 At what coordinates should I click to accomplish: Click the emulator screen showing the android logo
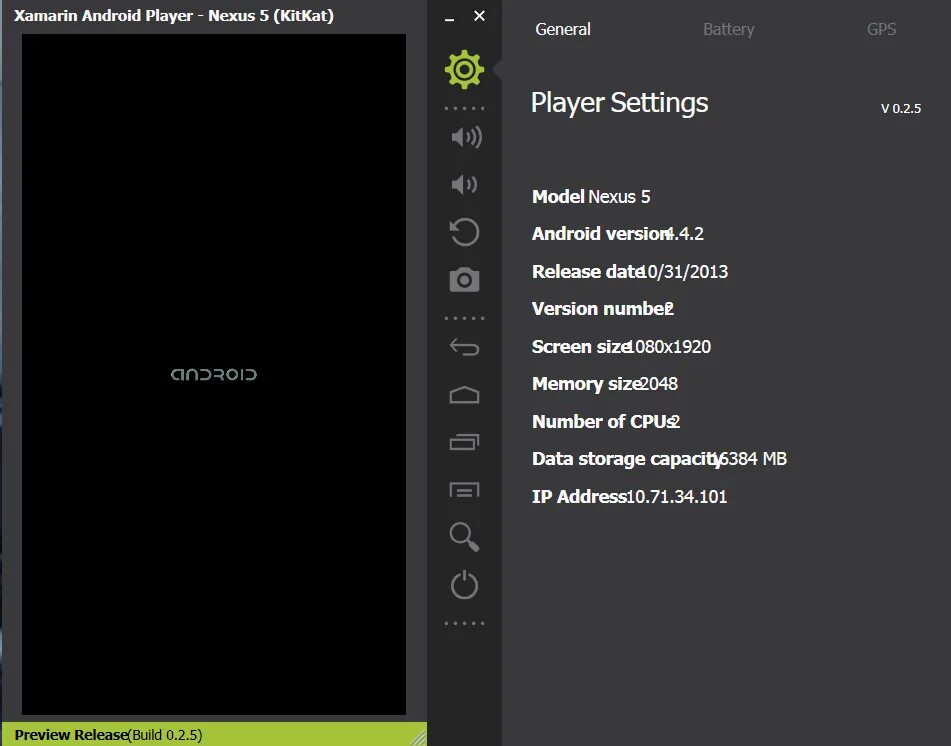pyautogui.click(x=213, y=374)
